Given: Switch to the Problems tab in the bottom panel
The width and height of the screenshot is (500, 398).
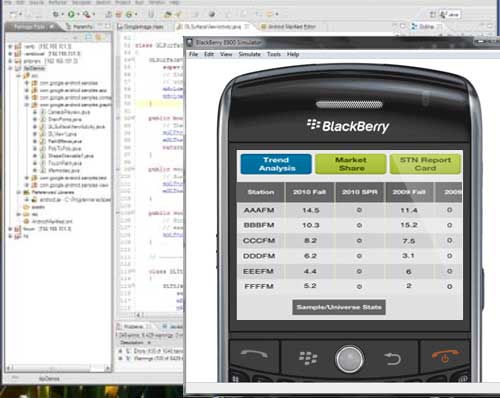Looking at the screenshot, I should click(x=134, y=326).
